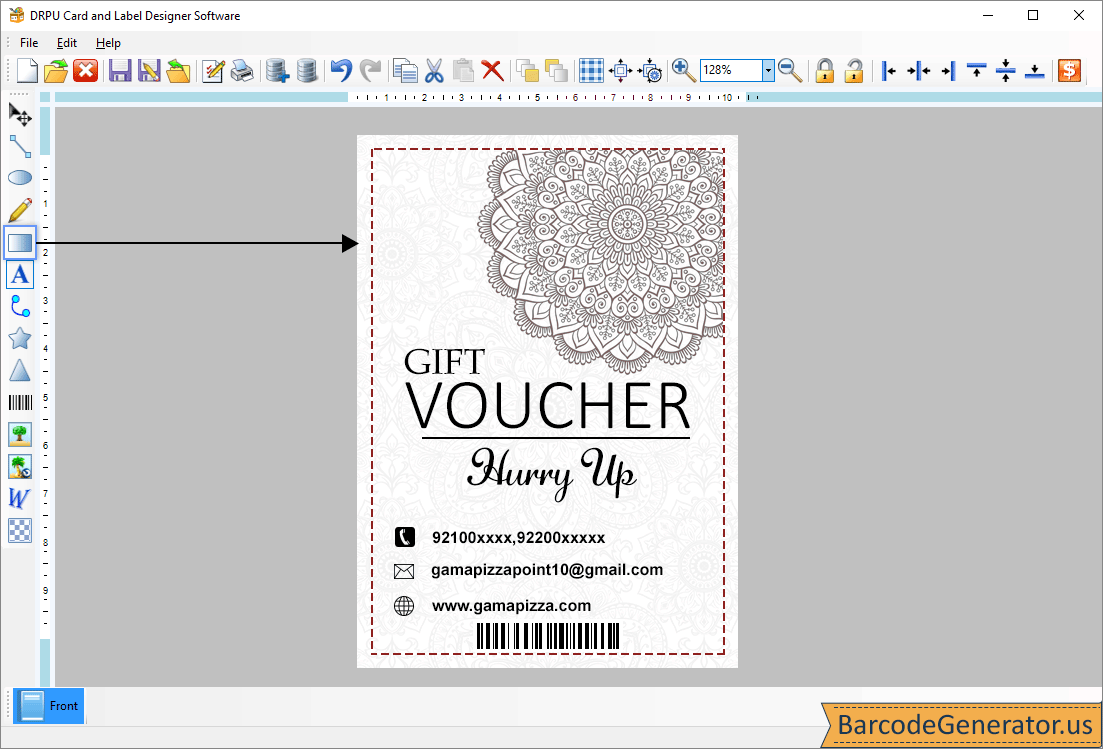Image resolution: width=1103 pixels, height=749 pixels.
Task: Open the image library palm tree tool
Action: (x=20, y=466)
